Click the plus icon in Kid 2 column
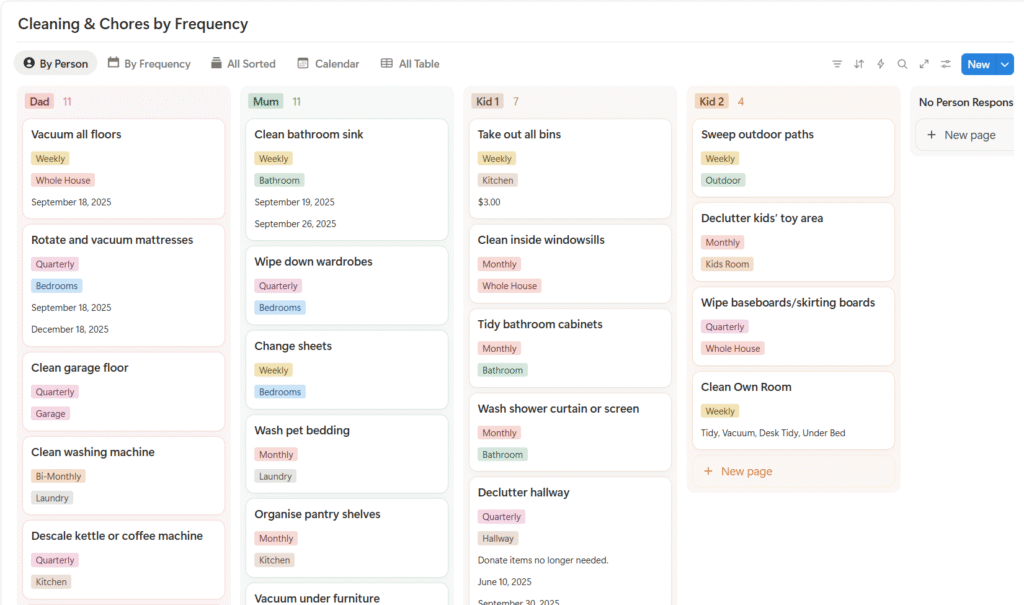The height and width of the screenshot is (605, 1024). pos(708,471)
